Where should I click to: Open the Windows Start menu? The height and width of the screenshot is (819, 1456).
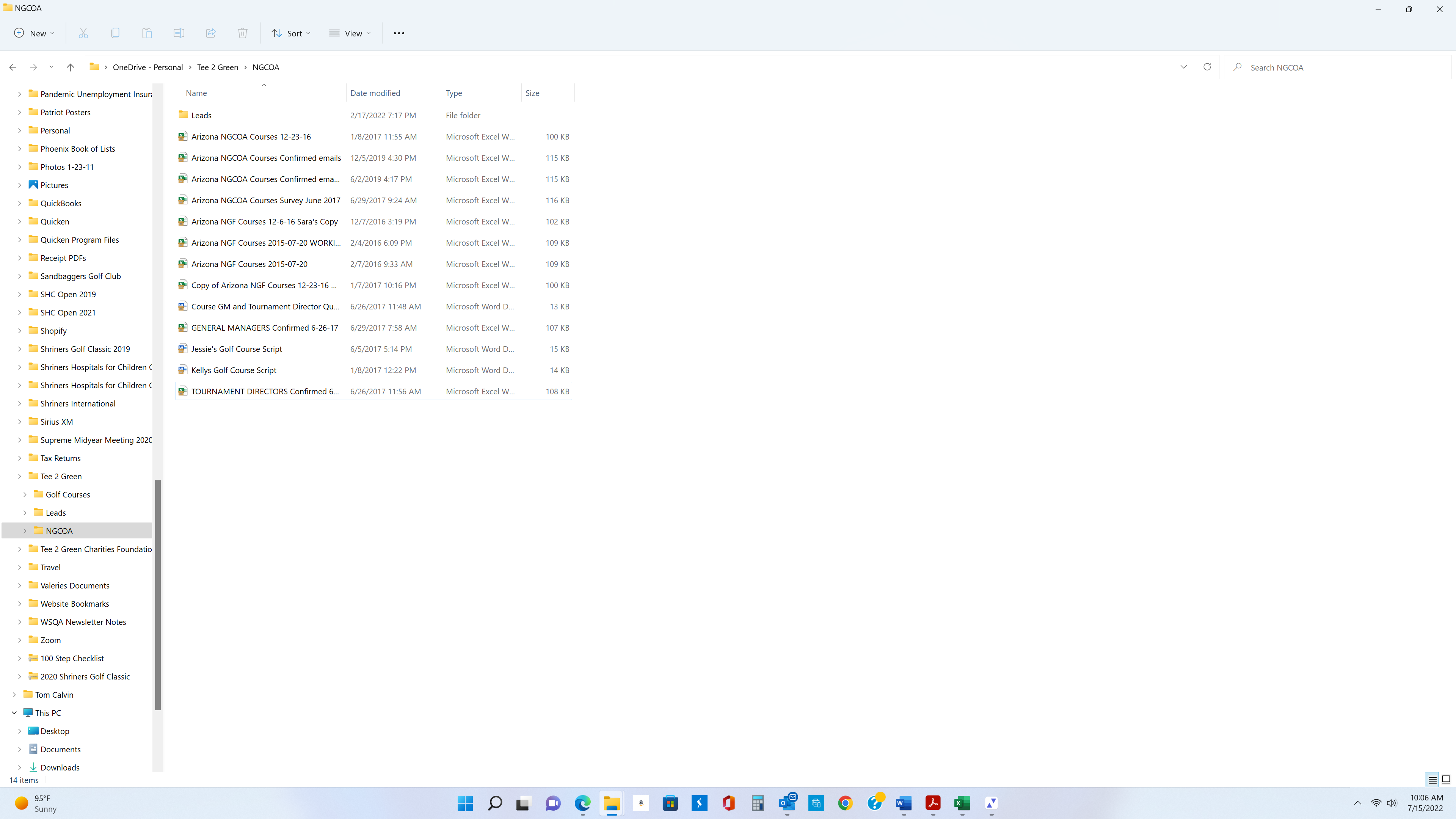click(464, 803)
